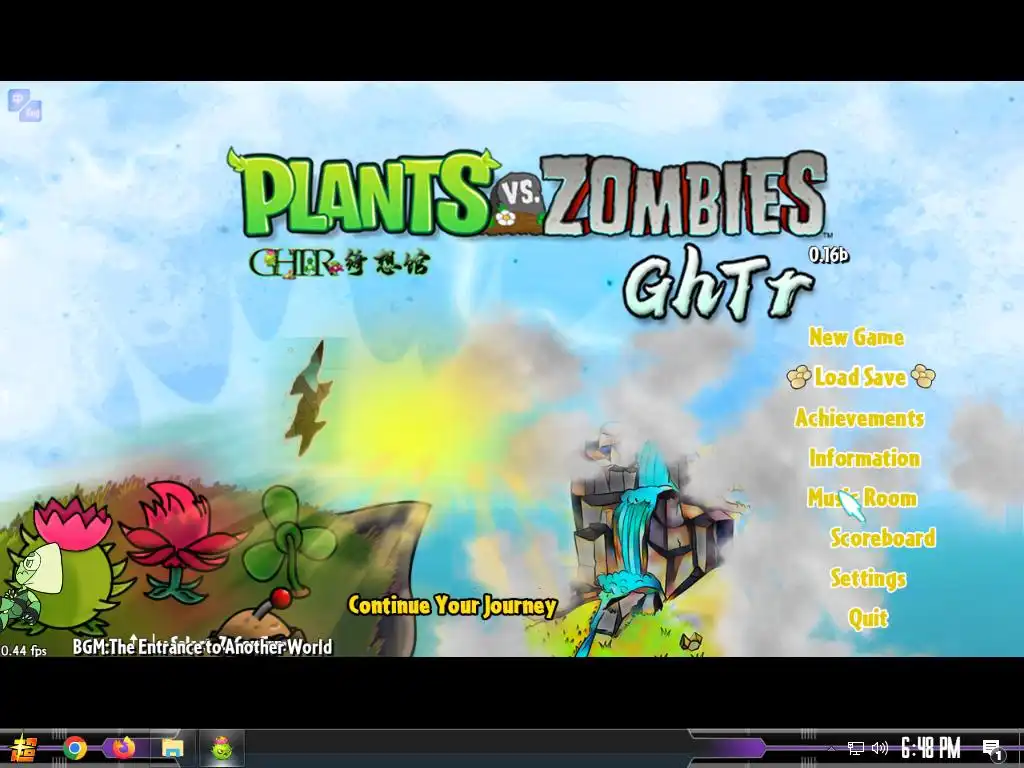1024x768 pixels.
Task: Click the GHTR Chinese logo graphic
Action: click(339, 263)
